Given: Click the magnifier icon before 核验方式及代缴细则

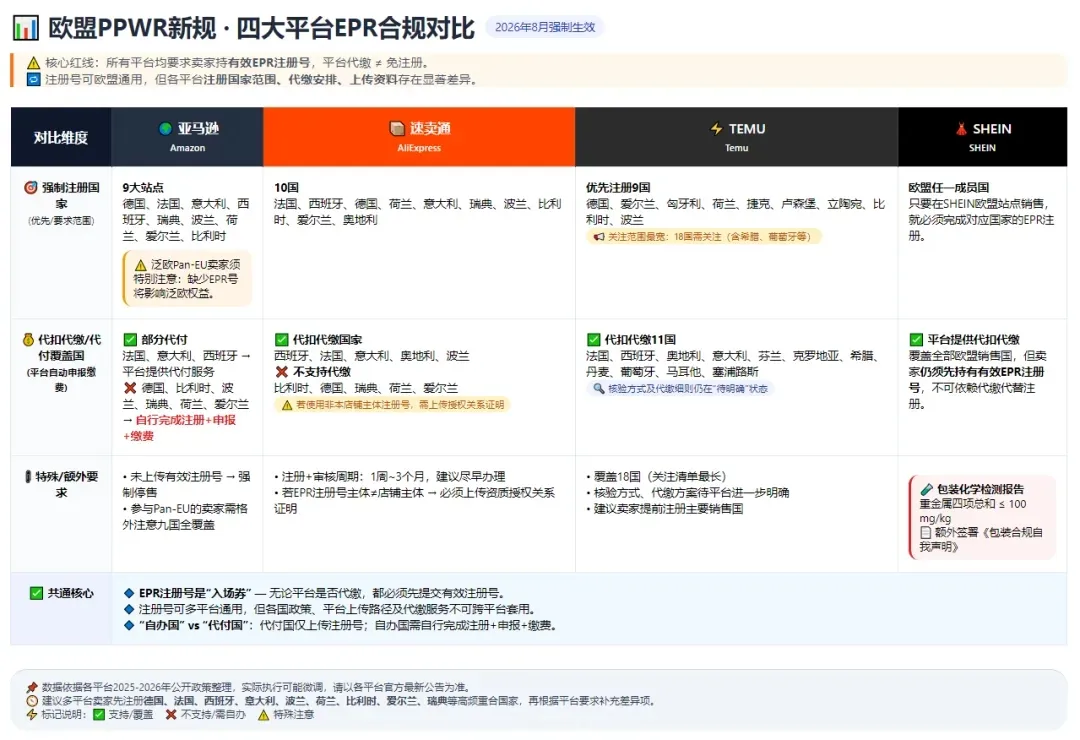Looking at the screenshot, I should [599, 389].
